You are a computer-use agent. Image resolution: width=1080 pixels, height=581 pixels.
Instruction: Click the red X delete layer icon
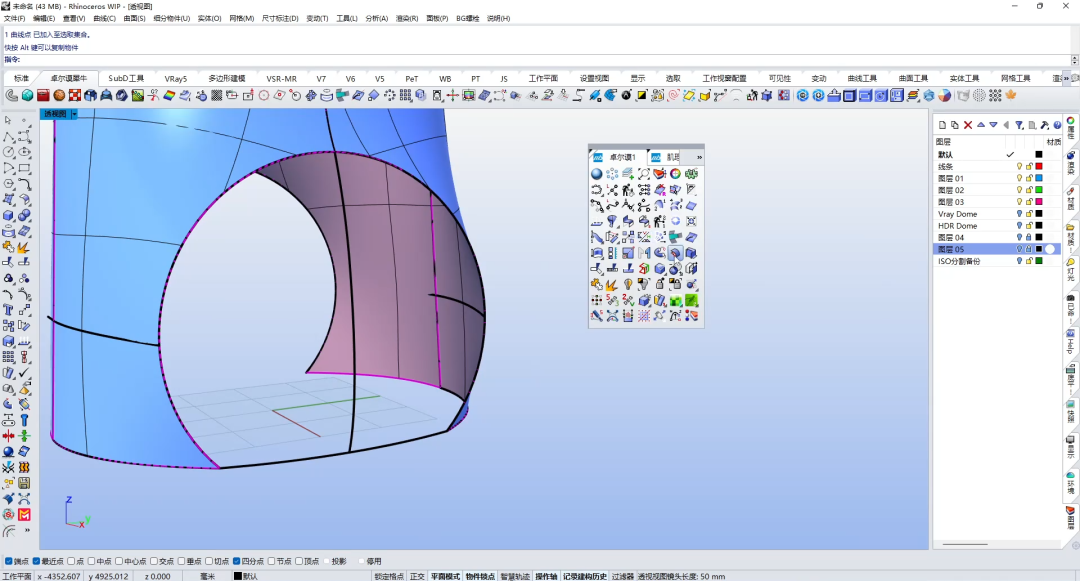point(968,125)
